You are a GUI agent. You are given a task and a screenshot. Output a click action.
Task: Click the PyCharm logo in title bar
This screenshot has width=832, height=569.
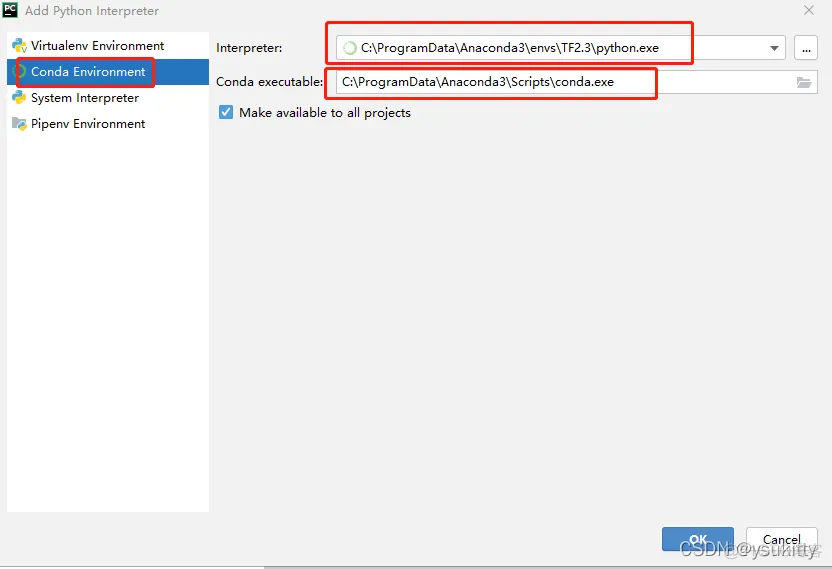point(11,11)
